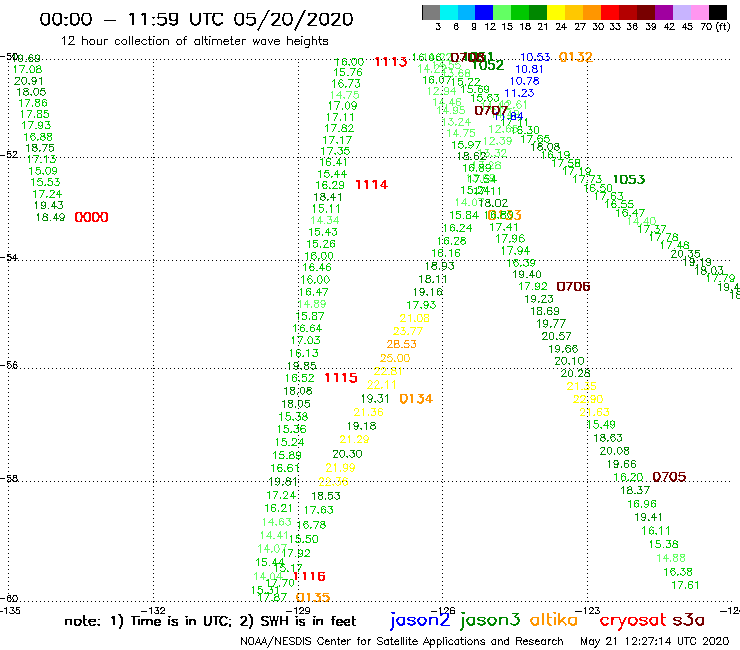
Task: Click the '22.81' wave height value
Action: [x=388, y=371]
